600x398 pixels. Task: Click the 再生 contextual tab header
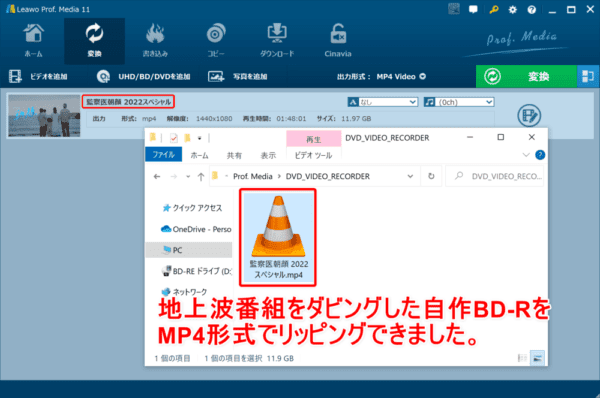point(313,139)
